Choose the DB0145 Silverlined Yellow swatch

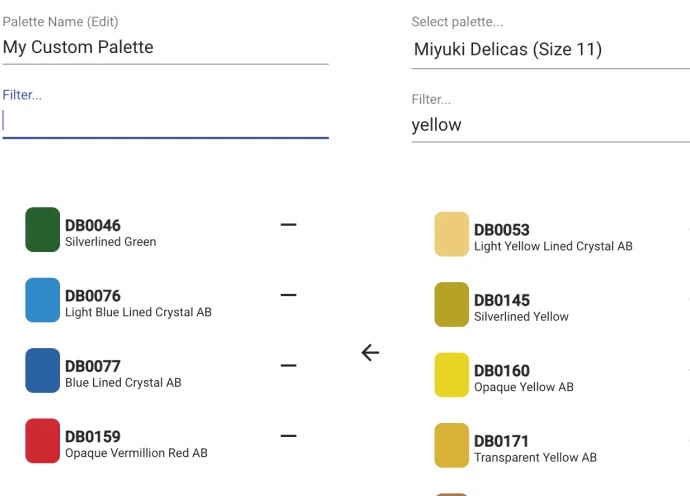click(x=451, y=305)
